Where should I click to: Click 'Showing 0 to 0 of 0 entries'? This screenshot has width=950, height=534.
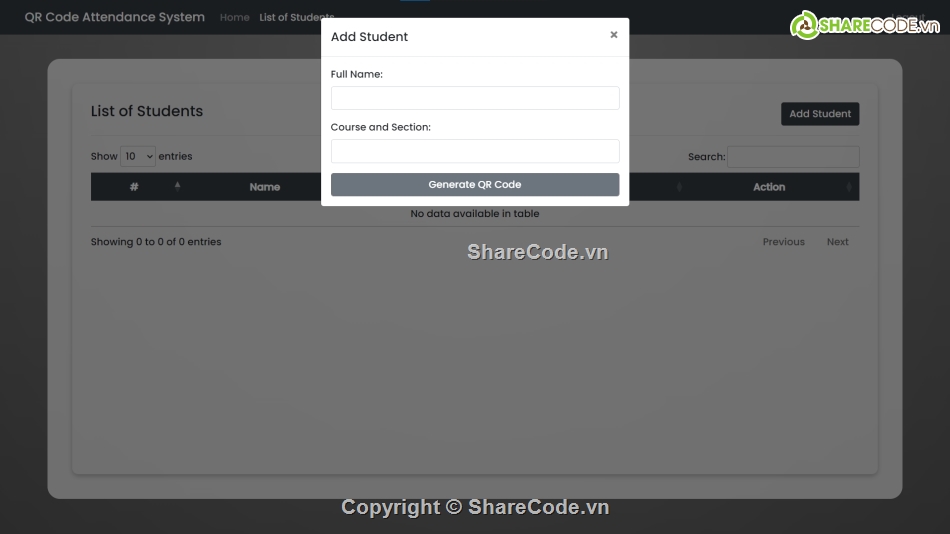click(156, 242)
